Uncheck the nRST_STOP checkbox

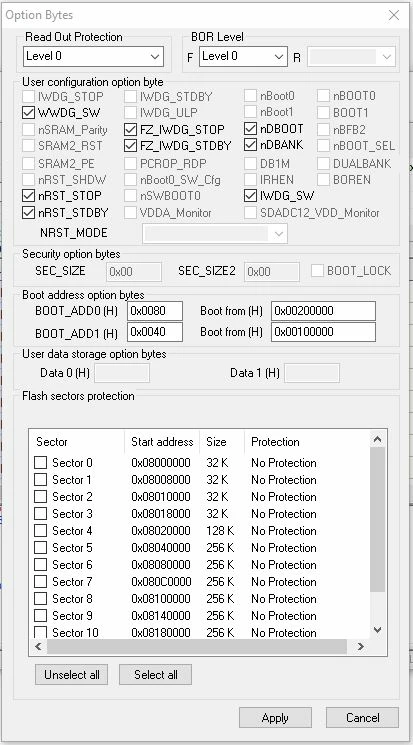coord(29,196)
